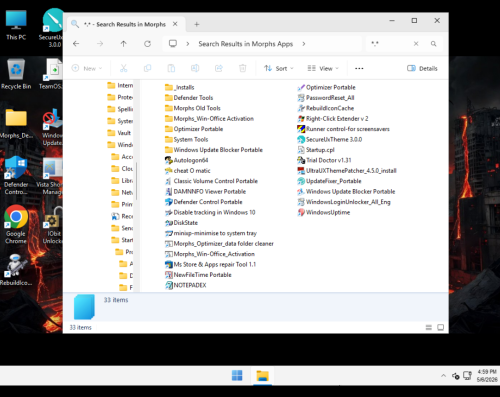500x397 pixels.
Task: Click in the search input field
Action: (391, 44)
